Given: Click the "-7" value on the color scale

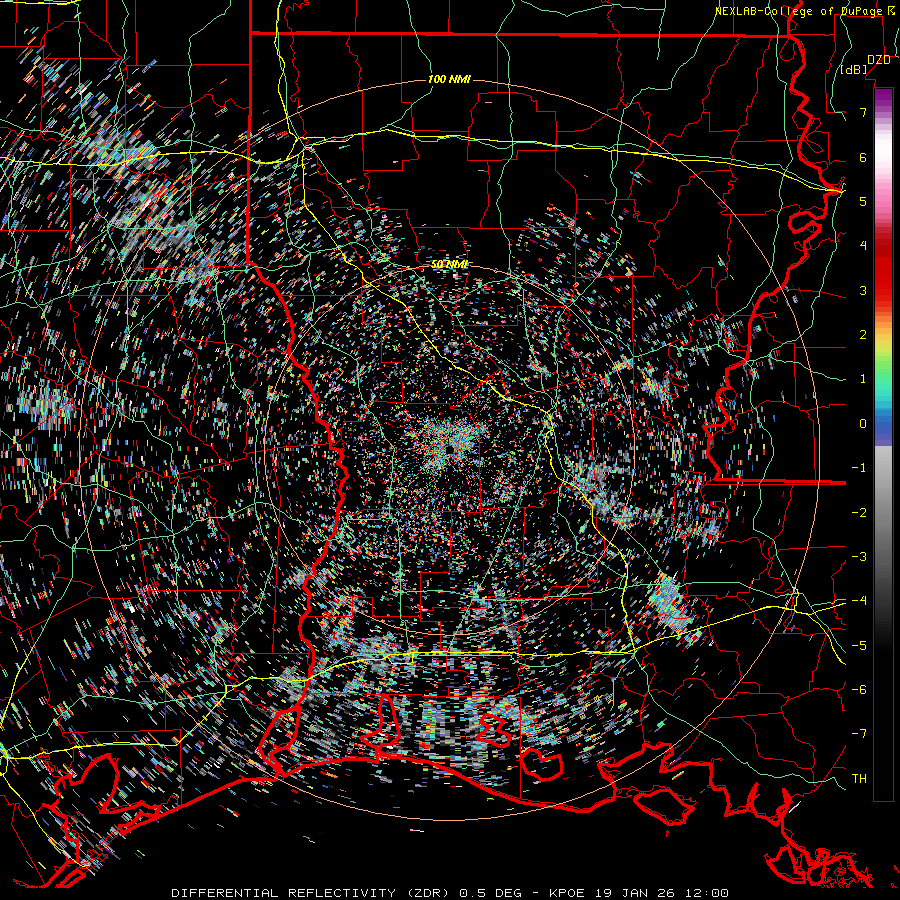Looking at the screenshot, I should point(859,734).
